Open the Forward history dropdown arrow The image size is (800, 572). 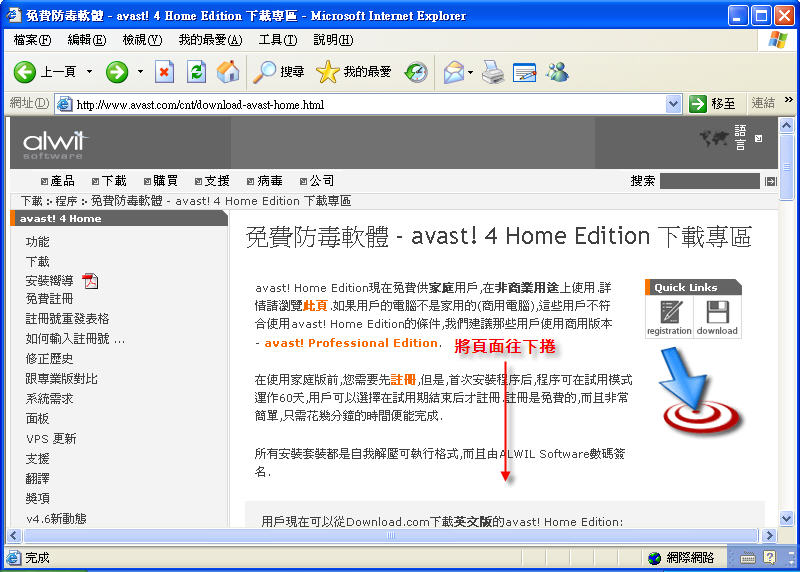140,72
